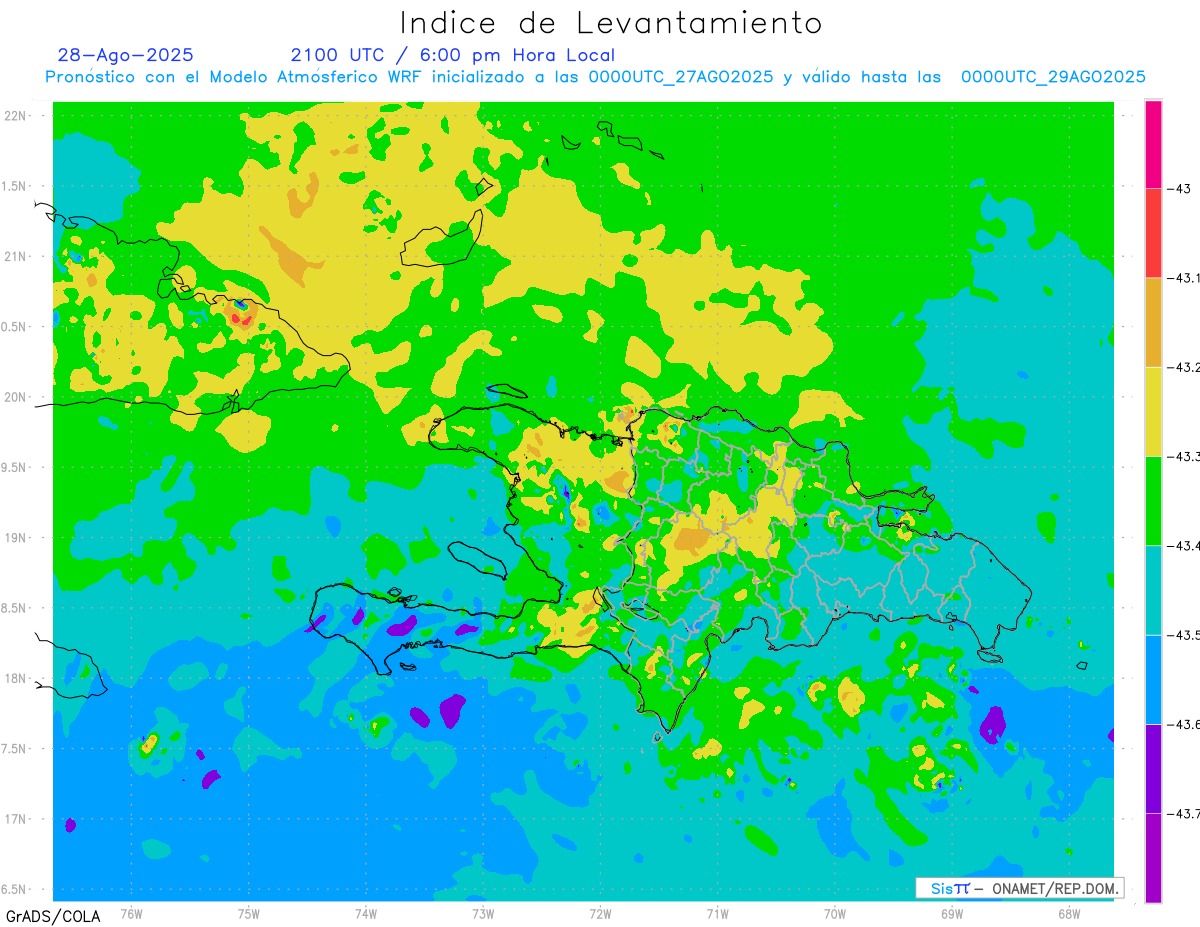The height and width of the screenshot is (927, 1200).
Task: Click the '71W' longitude label
Action: [x=717, y=912]
